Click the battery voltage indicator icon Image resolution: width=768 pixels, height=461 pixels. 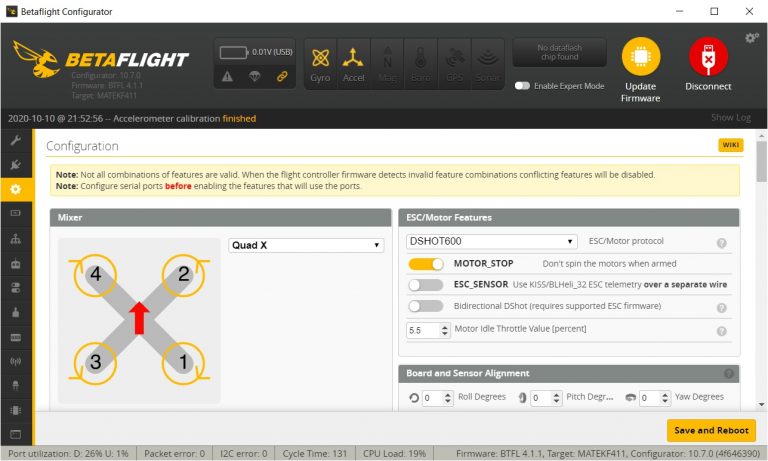pyautogui.click(x=234, y=52)
